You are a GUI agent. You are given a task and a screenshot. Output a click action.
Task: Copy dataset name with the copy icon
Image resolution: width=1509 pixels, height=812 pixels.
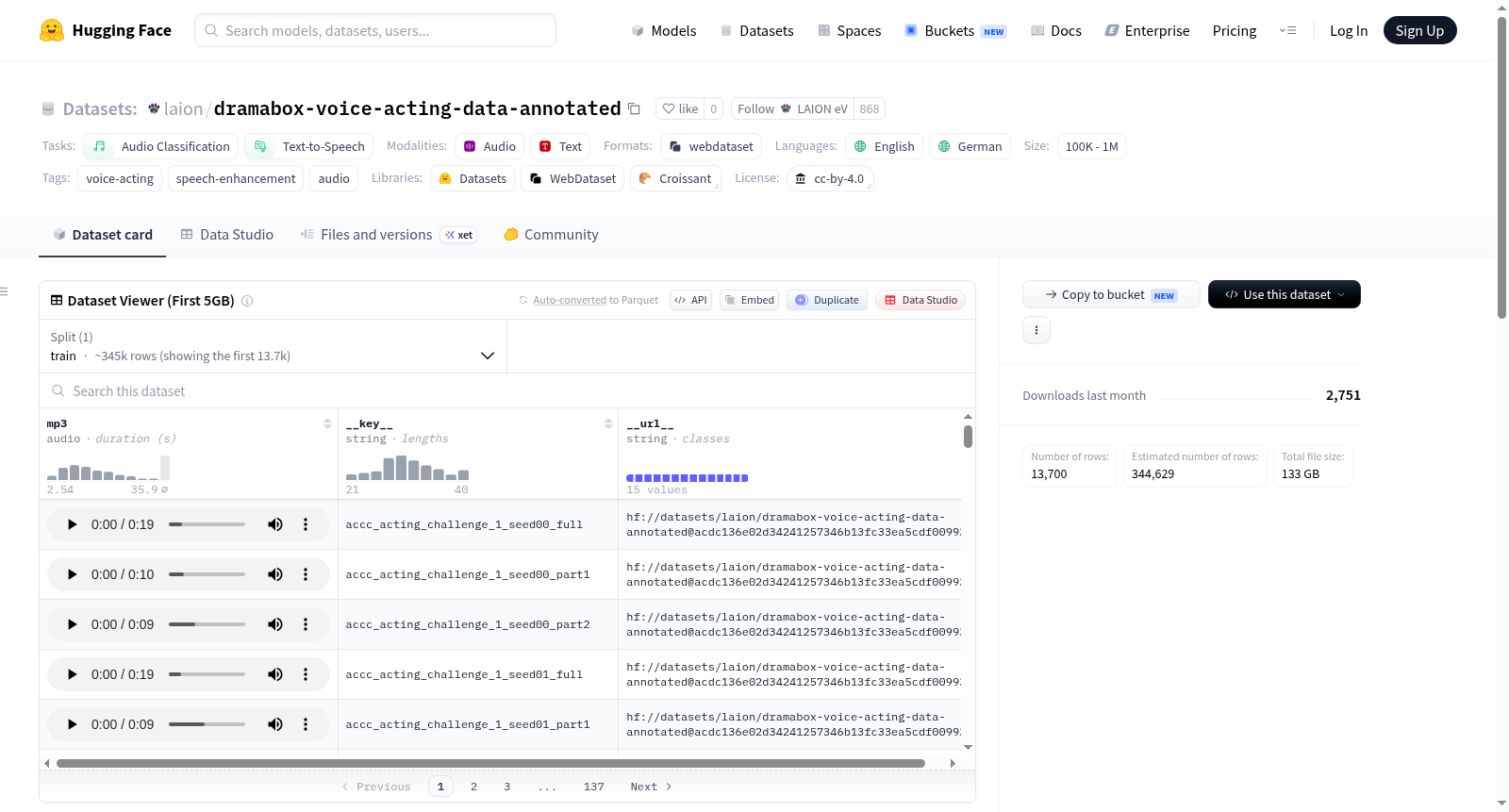[x=634, y=108]
